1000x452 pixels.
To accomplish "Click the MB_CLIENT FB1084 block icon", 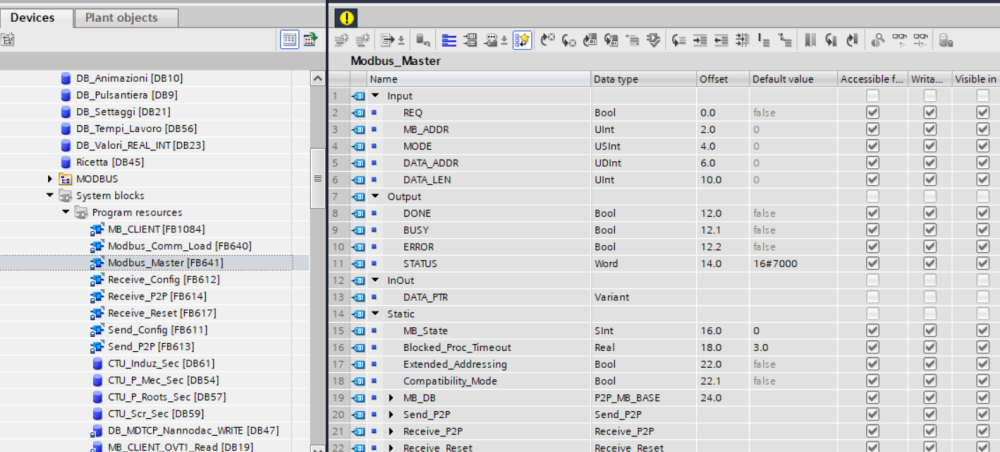I will (97, 229).
